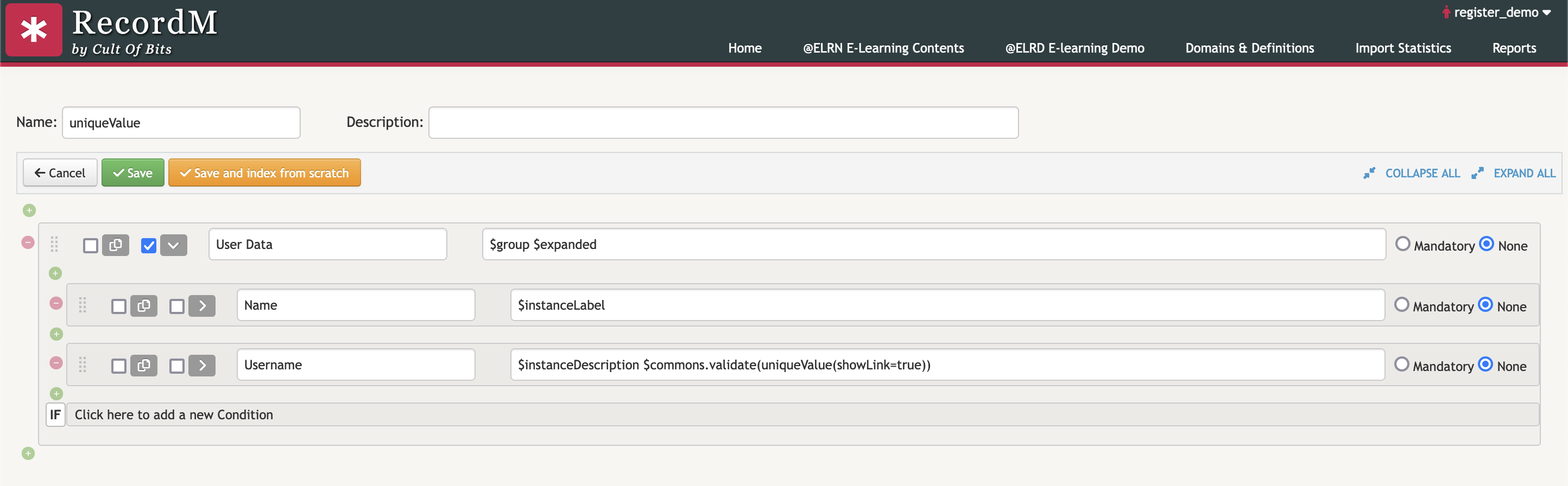The width and height of the screenshot is (1568, 486).
Task: Edit the $group $expanded description field
Action: (934, 245)
